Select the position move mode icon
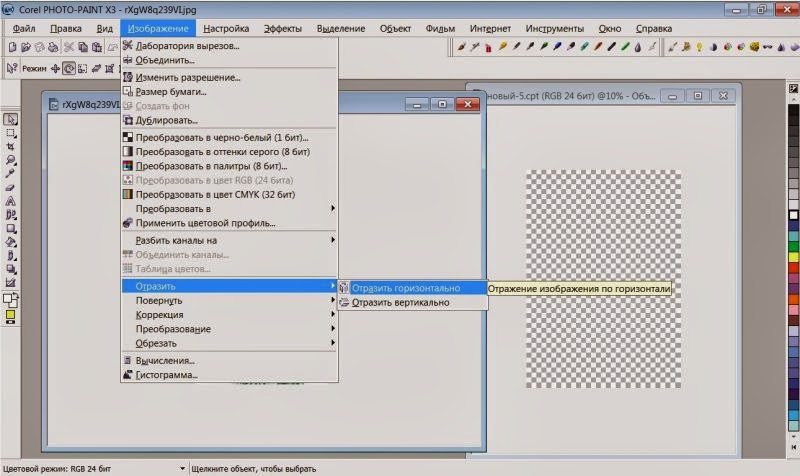Image resolution: width=800 pixels, height=476 pixels. pyautogui.click(x=55, y=68)
